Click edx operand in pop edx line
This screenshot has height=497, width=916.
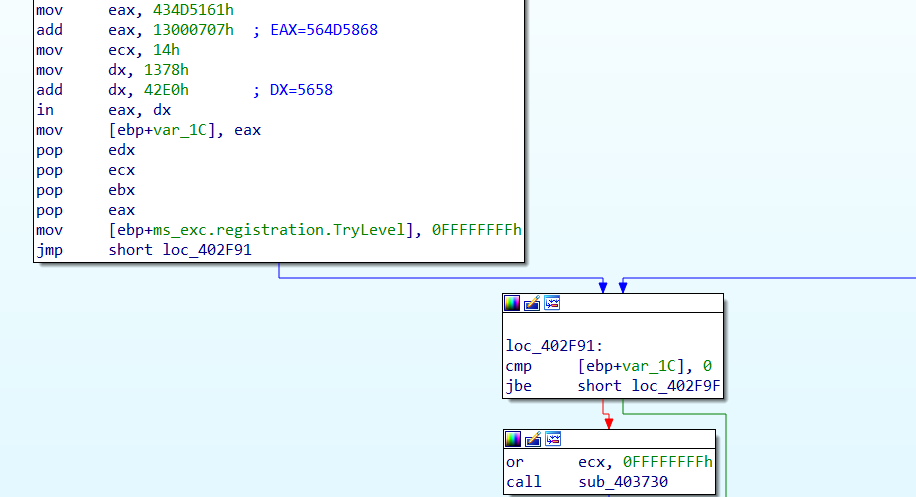coord(122,150)
